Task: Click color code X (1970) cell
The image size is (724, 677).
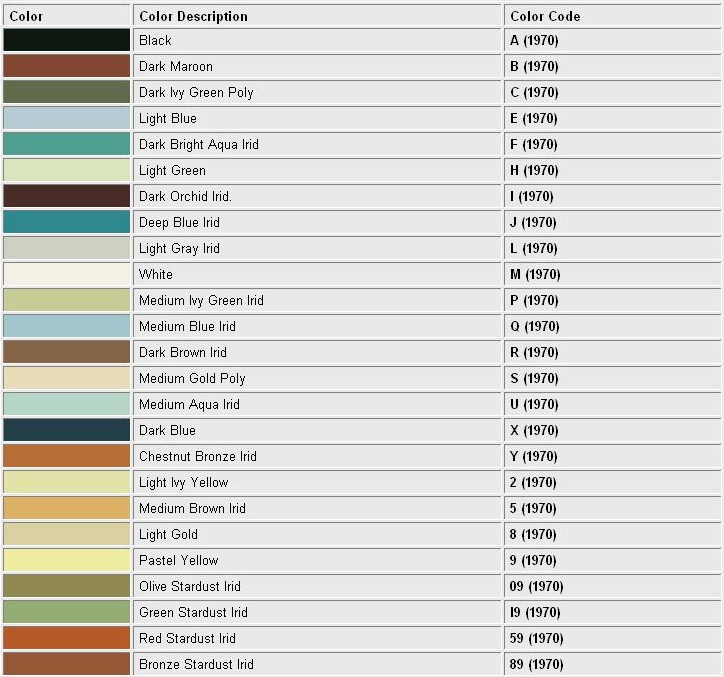Action: click(x=613, y=430)
